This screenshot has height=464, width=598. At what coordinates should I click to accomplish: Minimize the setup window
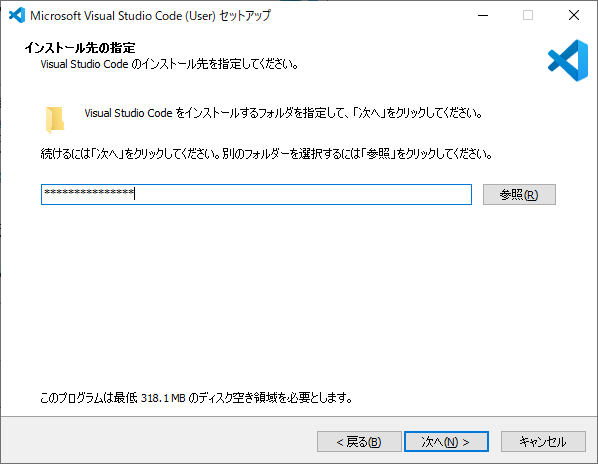[x=483, y=15]
